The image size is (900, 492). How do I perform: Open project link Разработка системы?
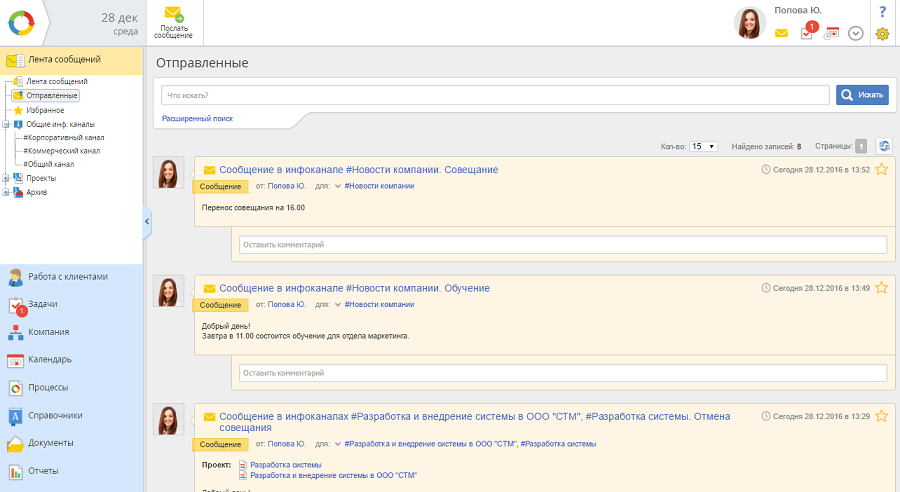(286, 465)
